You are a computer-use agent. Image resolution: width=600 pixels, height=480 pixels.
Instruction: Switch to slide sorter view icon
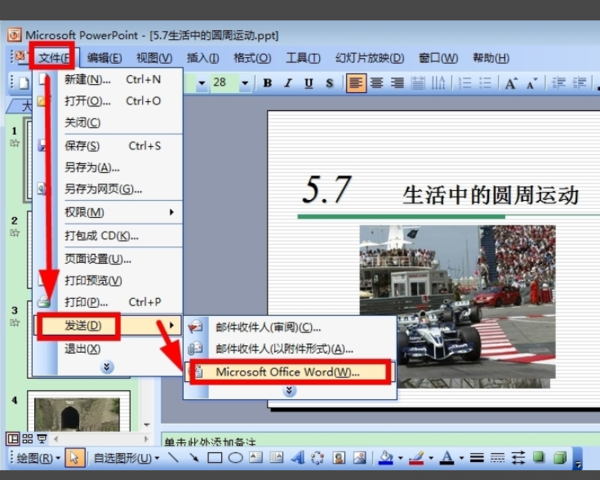pyautogui.click(x=28, y=439)
